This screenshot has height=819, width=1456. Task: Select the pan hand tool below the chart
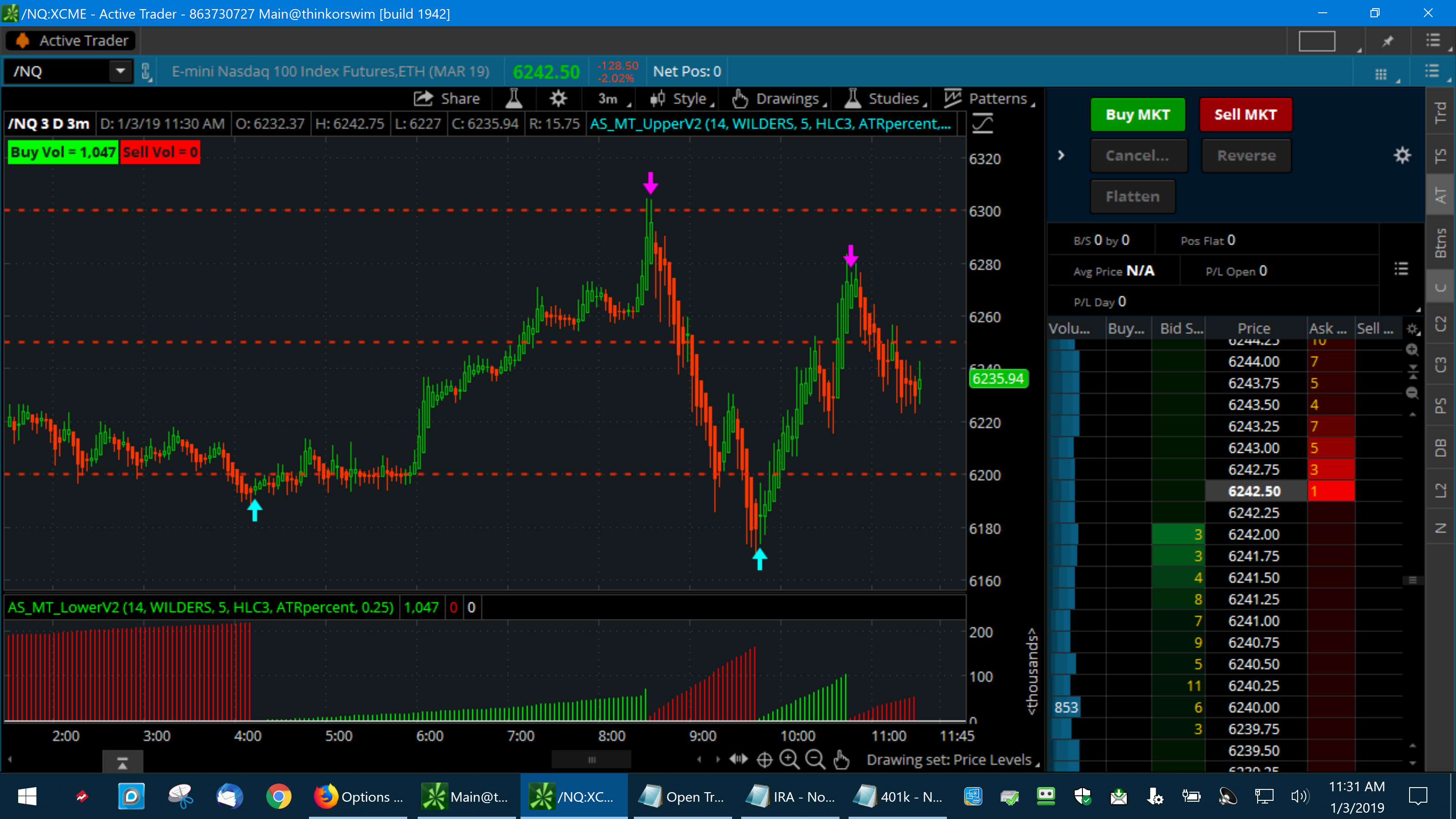tap(841, 760)
